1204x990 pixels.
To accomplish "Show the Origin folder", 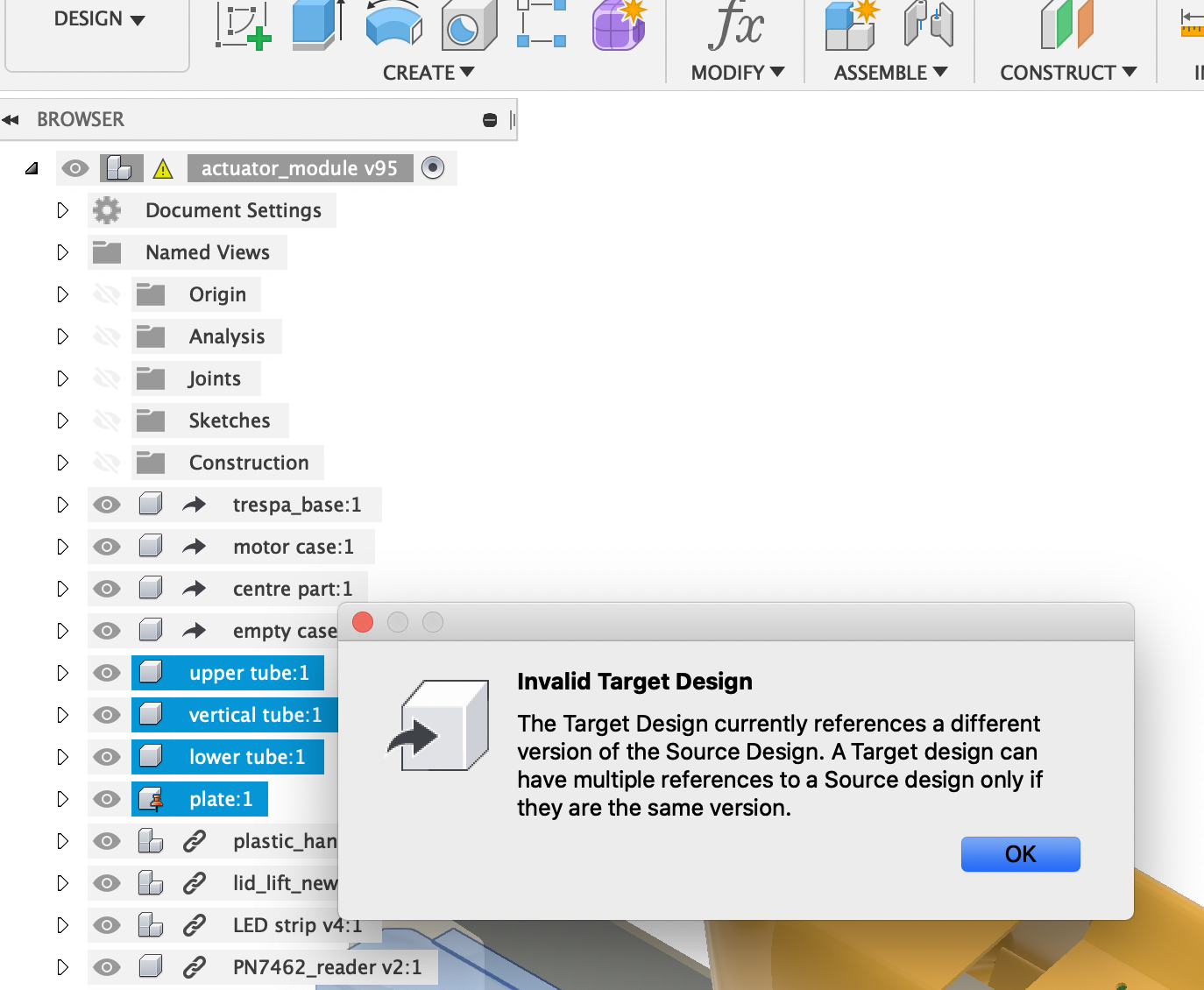I will point(107,294).
